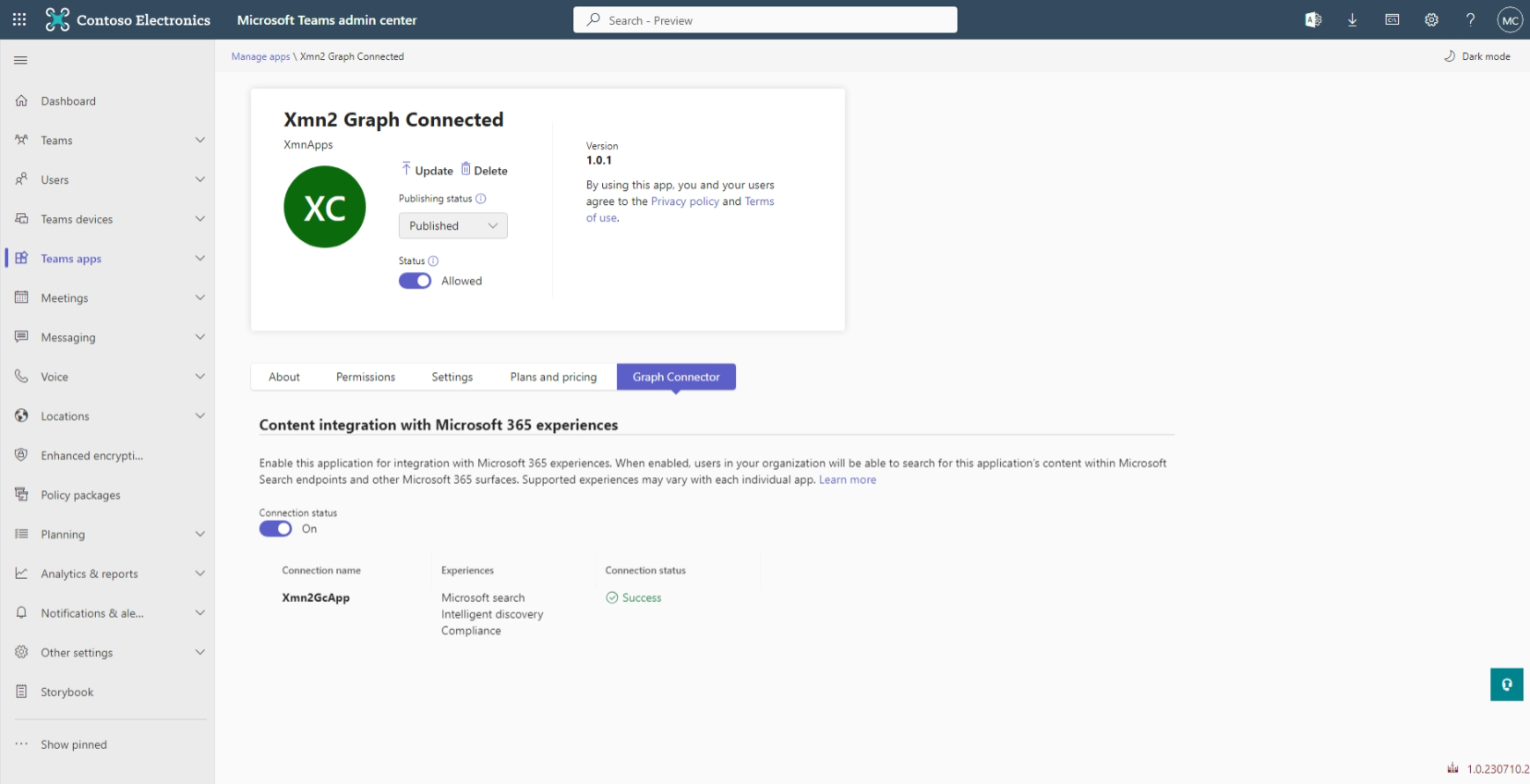Switch to the Settings tab
Viewport: 1530px width, 784px height.
(452, 377)
